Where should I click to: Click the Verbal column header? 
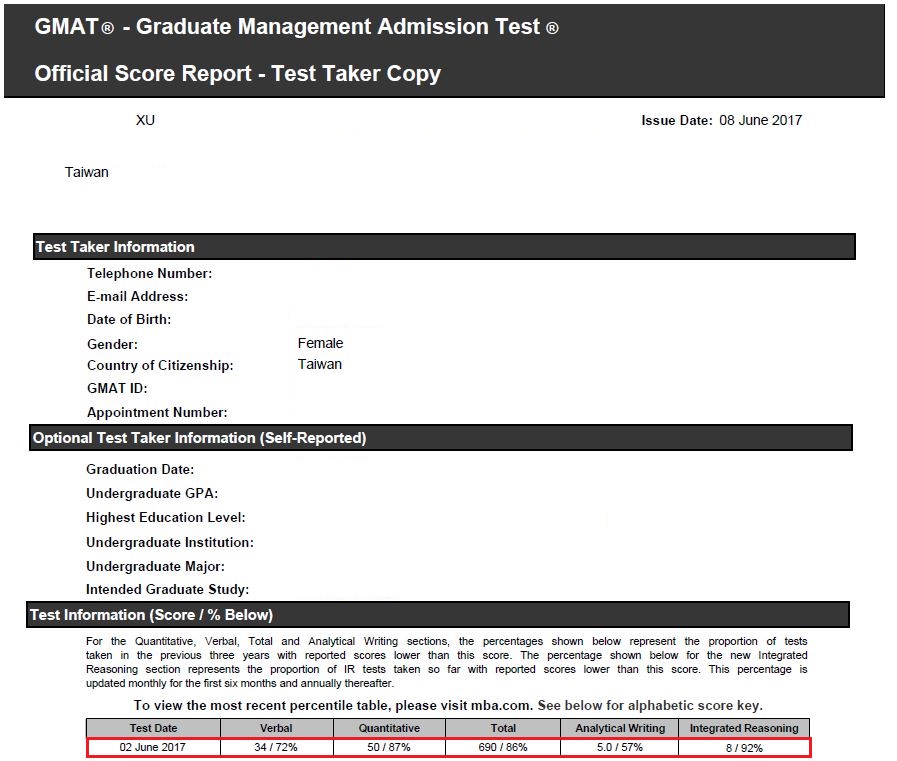[276, 728]
